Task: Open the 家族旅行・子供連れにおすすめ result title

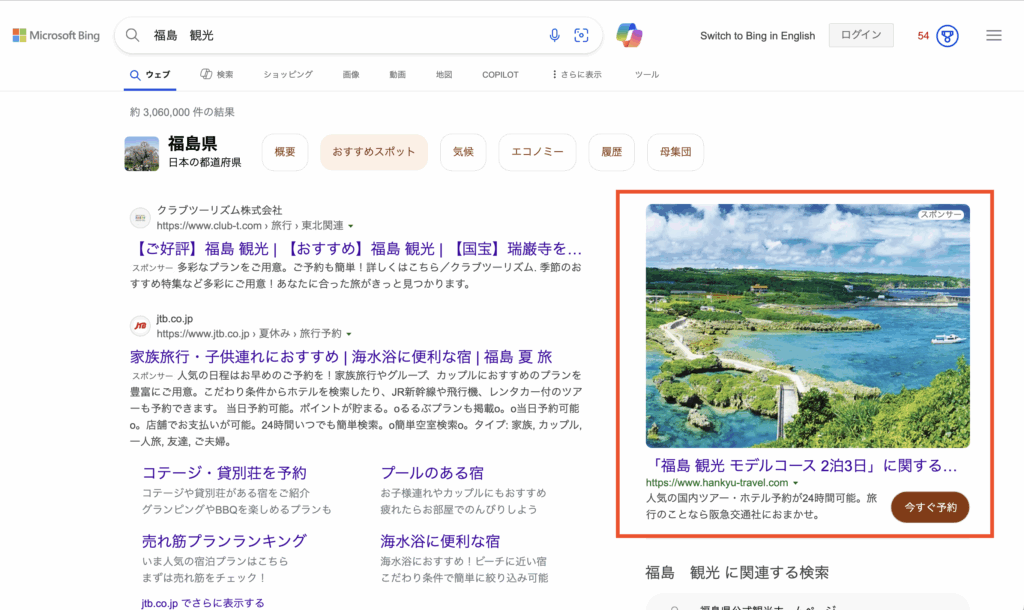Action: coord(341,357)
